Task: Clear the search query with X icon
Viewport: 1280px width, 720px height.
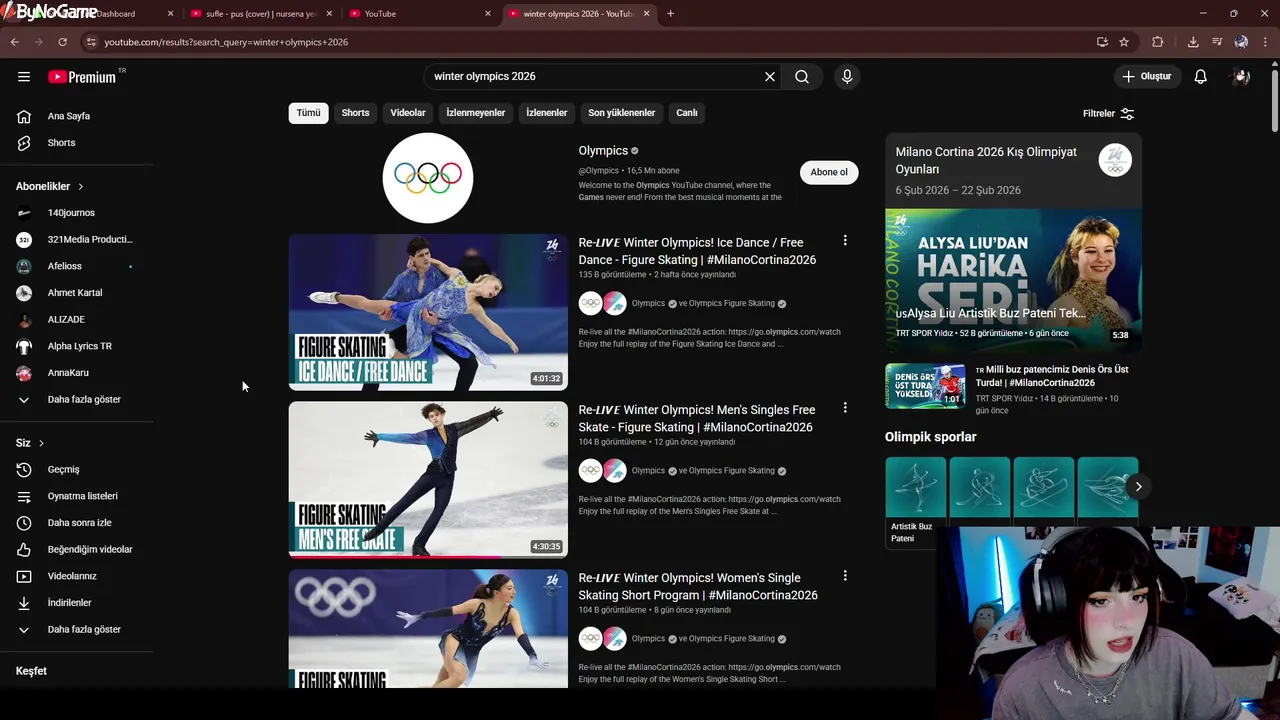Action: click(x=770, y=76)
